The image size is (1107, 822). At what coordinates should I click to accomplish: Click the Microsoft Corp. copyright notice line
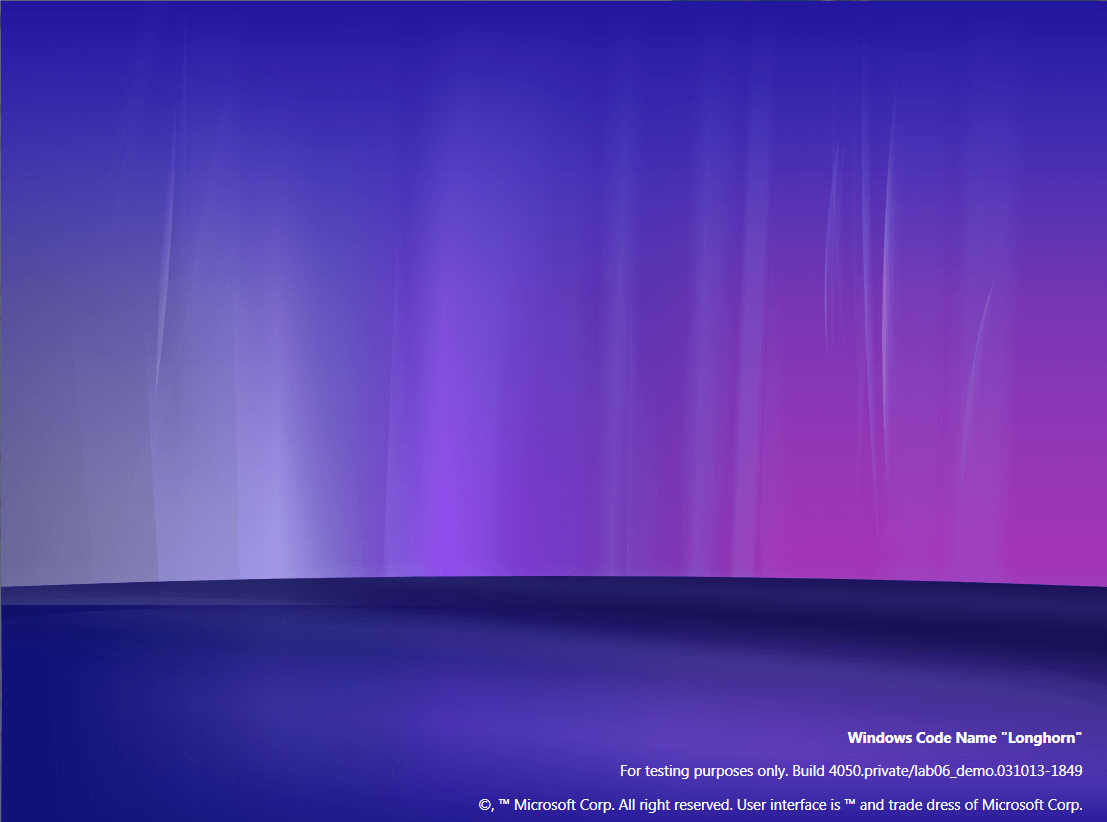click(x=780, y=805)
